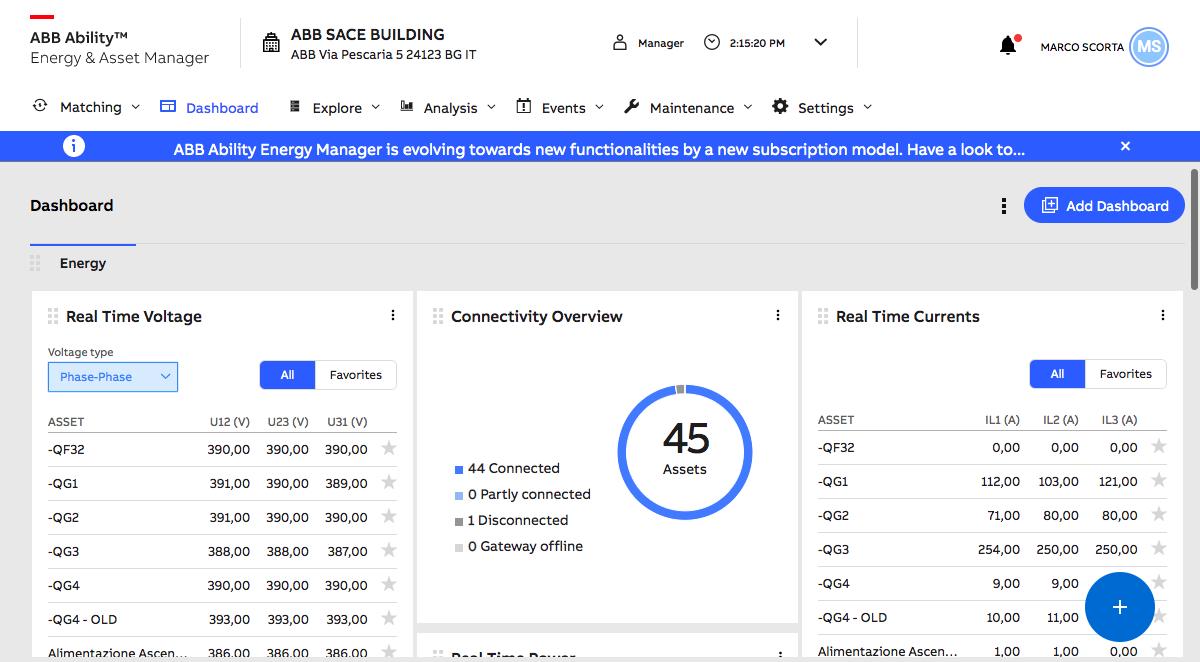
Task: Select the Energy dashboard tab
Action: pyautogui.click(x=83, y=264)
